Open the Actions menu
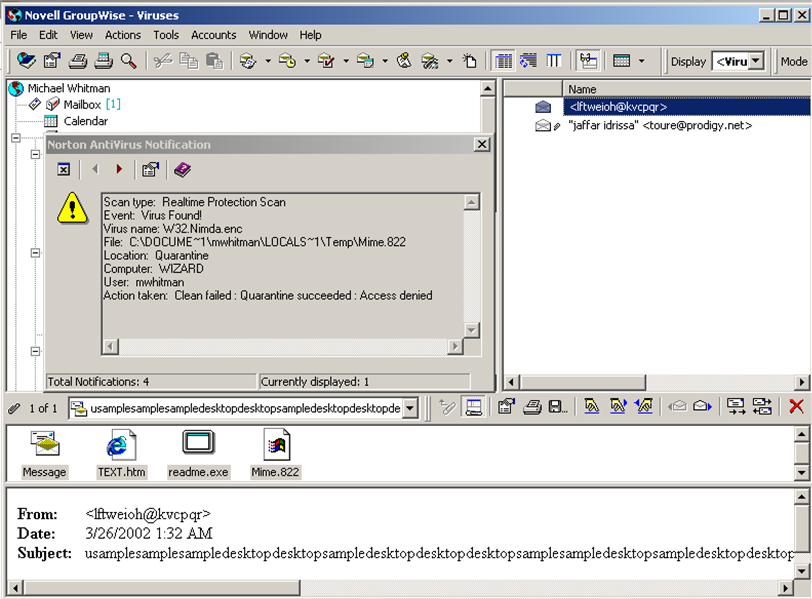812x599 pixels. (123, 35)
